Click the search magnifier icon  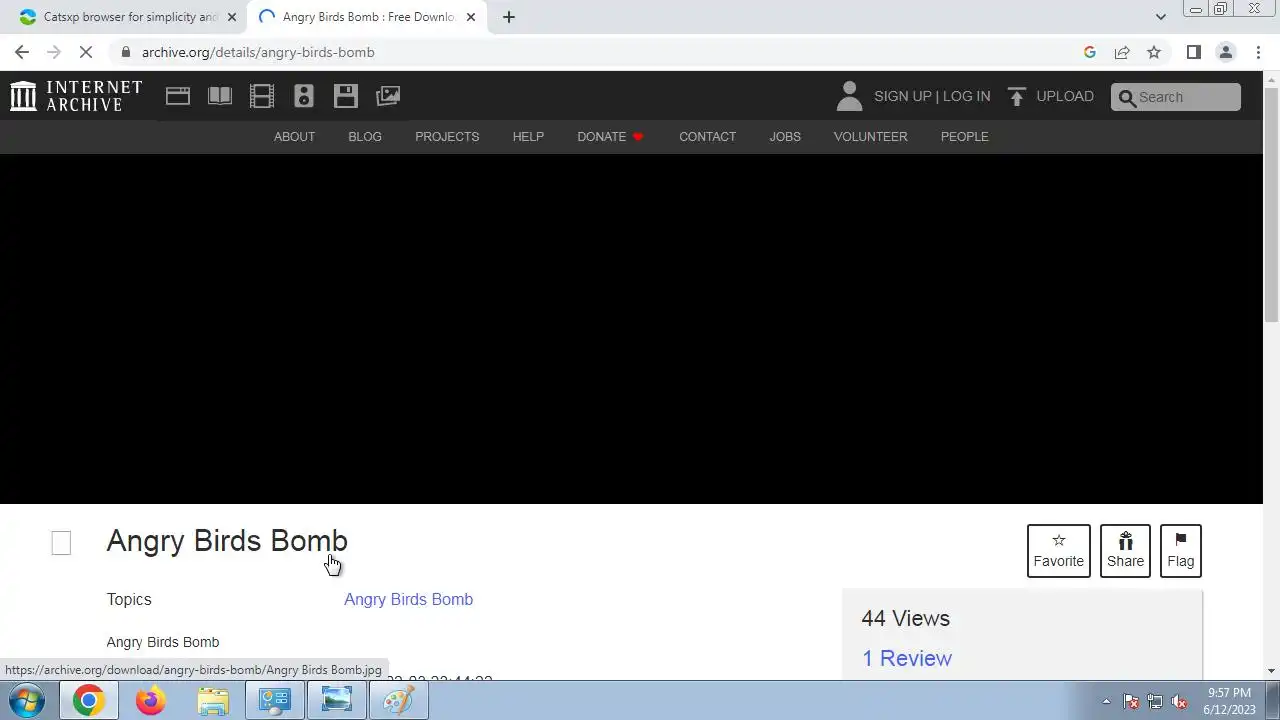1127,97
